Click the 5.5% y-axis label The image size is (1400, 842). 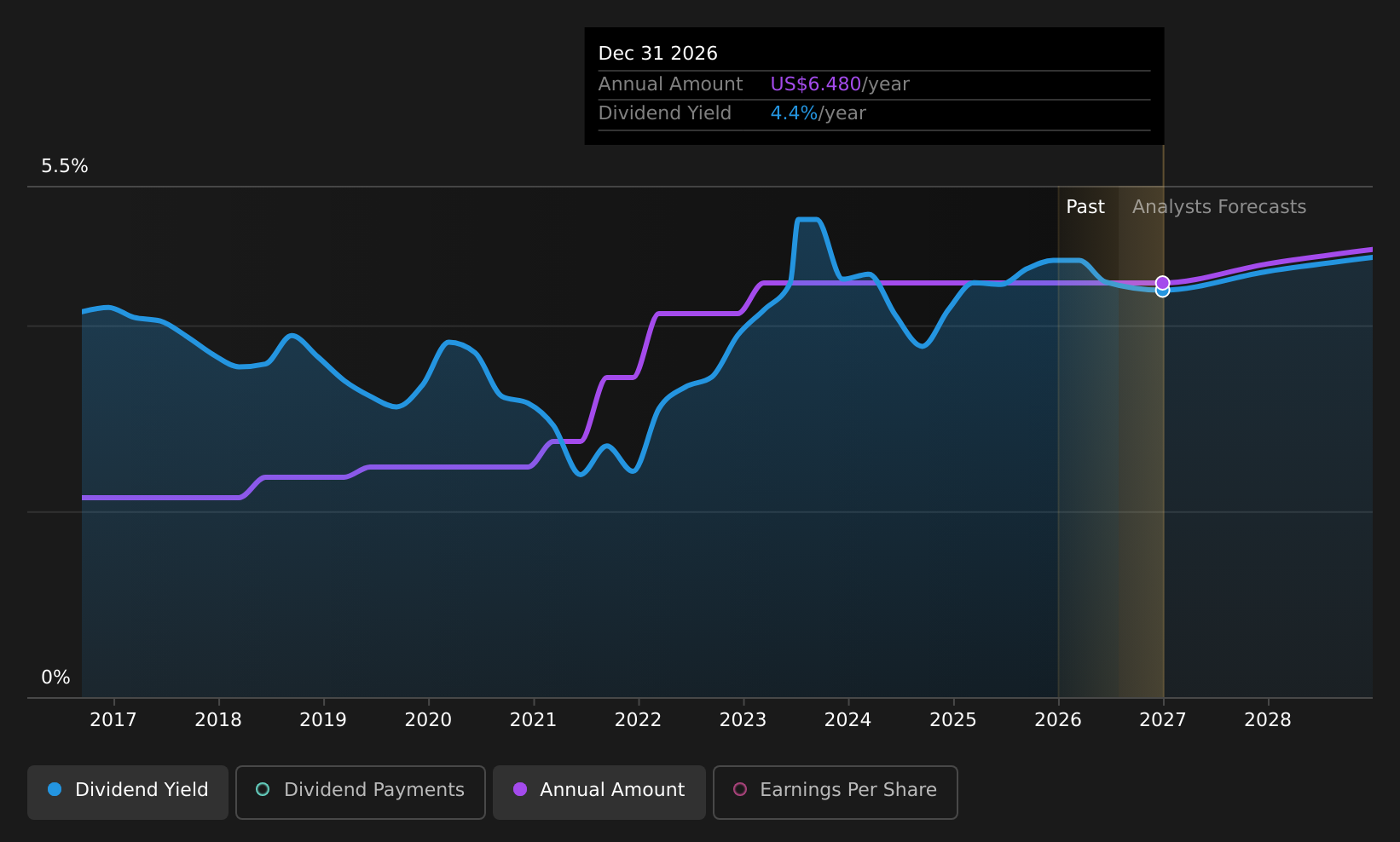[65, 166]
